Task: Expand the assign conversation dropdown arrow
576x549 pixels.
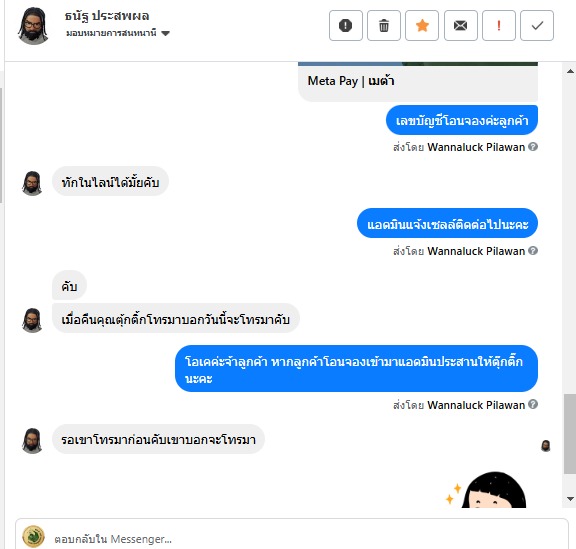Action: click(165, 33)
